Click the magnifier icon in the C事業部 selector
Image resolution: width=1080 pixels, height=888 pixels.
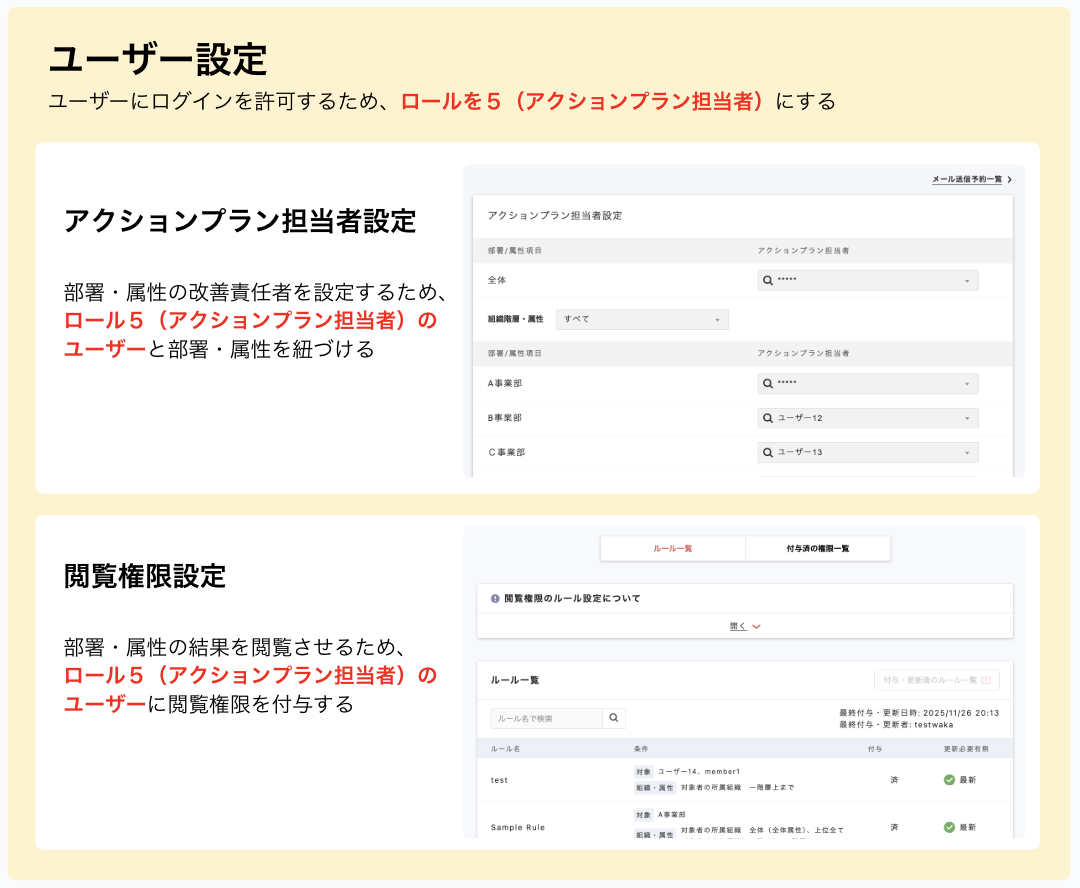(x=766, y=452)
